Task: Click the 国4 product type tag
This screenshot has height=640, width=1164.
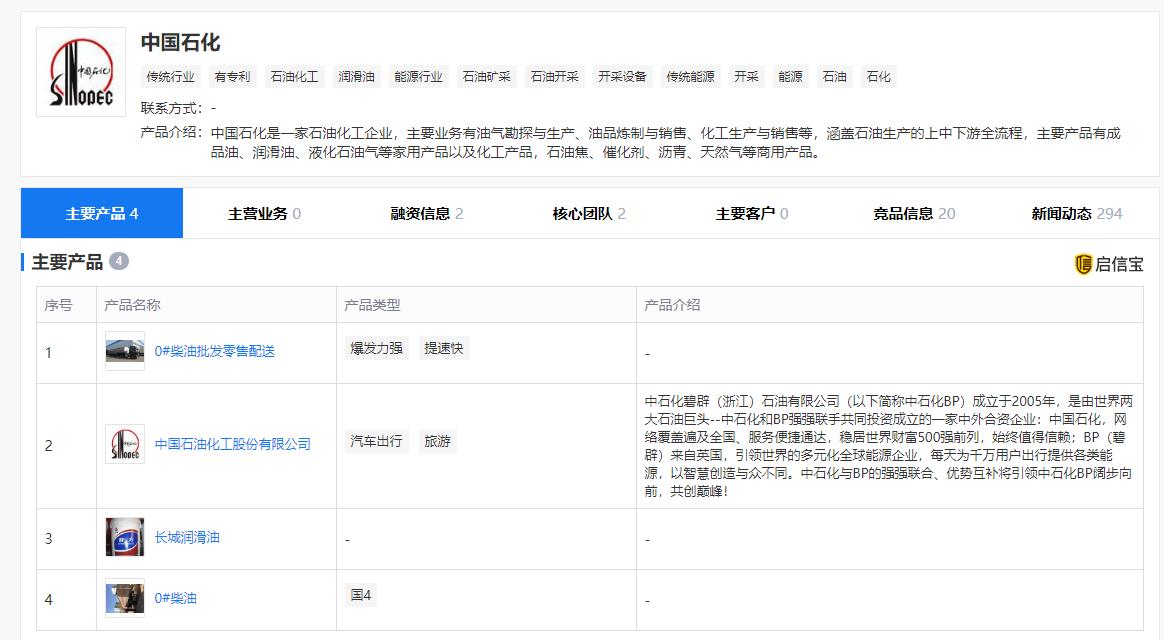Action: coord(361,595)
